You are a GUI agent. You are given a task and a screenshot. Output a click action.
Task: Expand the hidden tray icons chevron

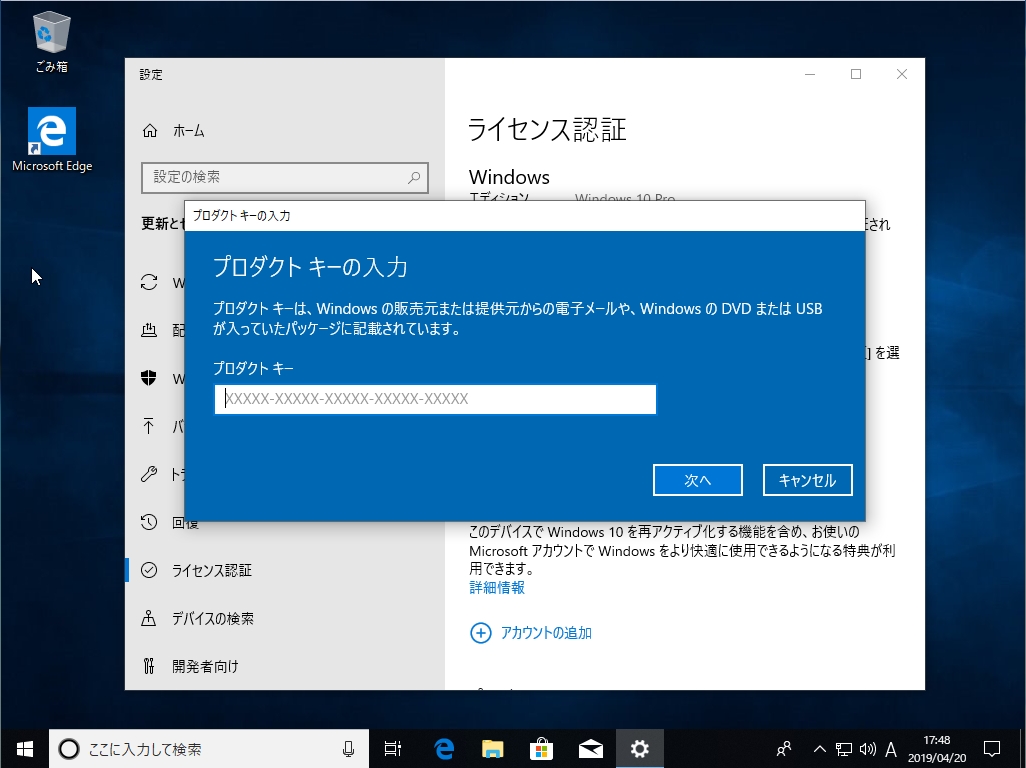tap(819, 747)
